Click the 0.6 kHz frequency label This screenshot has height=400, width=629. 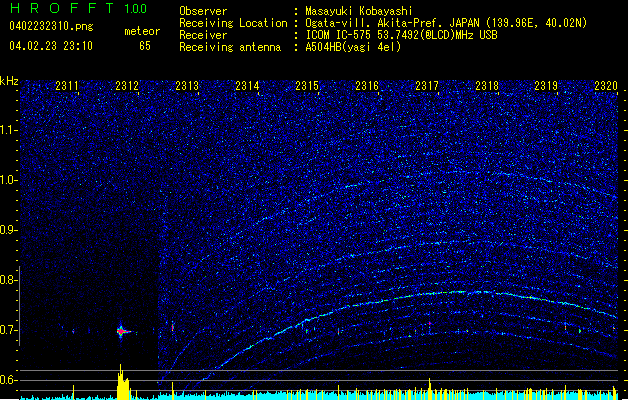[x=7, y=380]
